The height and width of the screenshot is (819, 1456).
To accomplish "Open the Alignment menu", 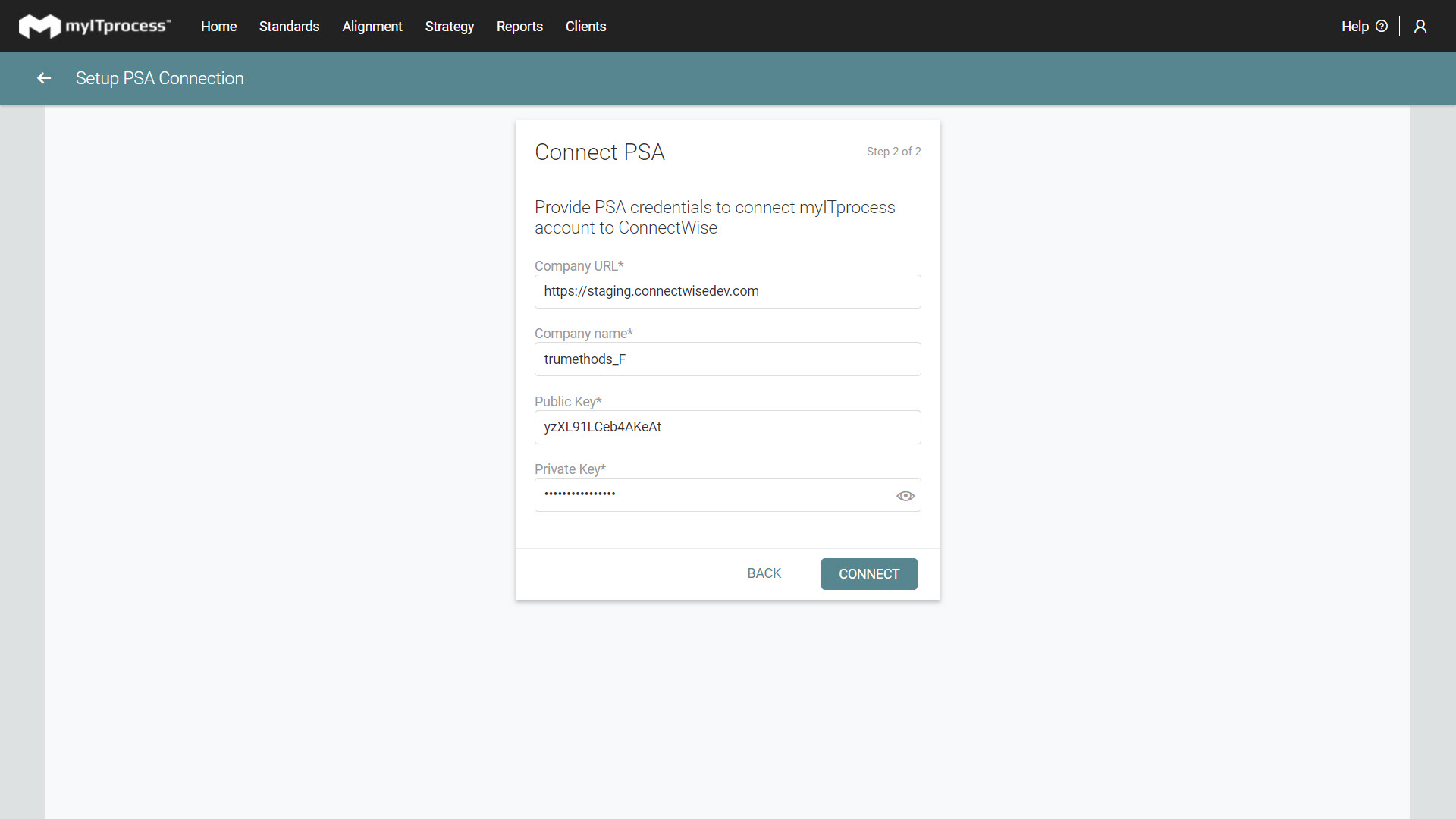I will [372, 27].
